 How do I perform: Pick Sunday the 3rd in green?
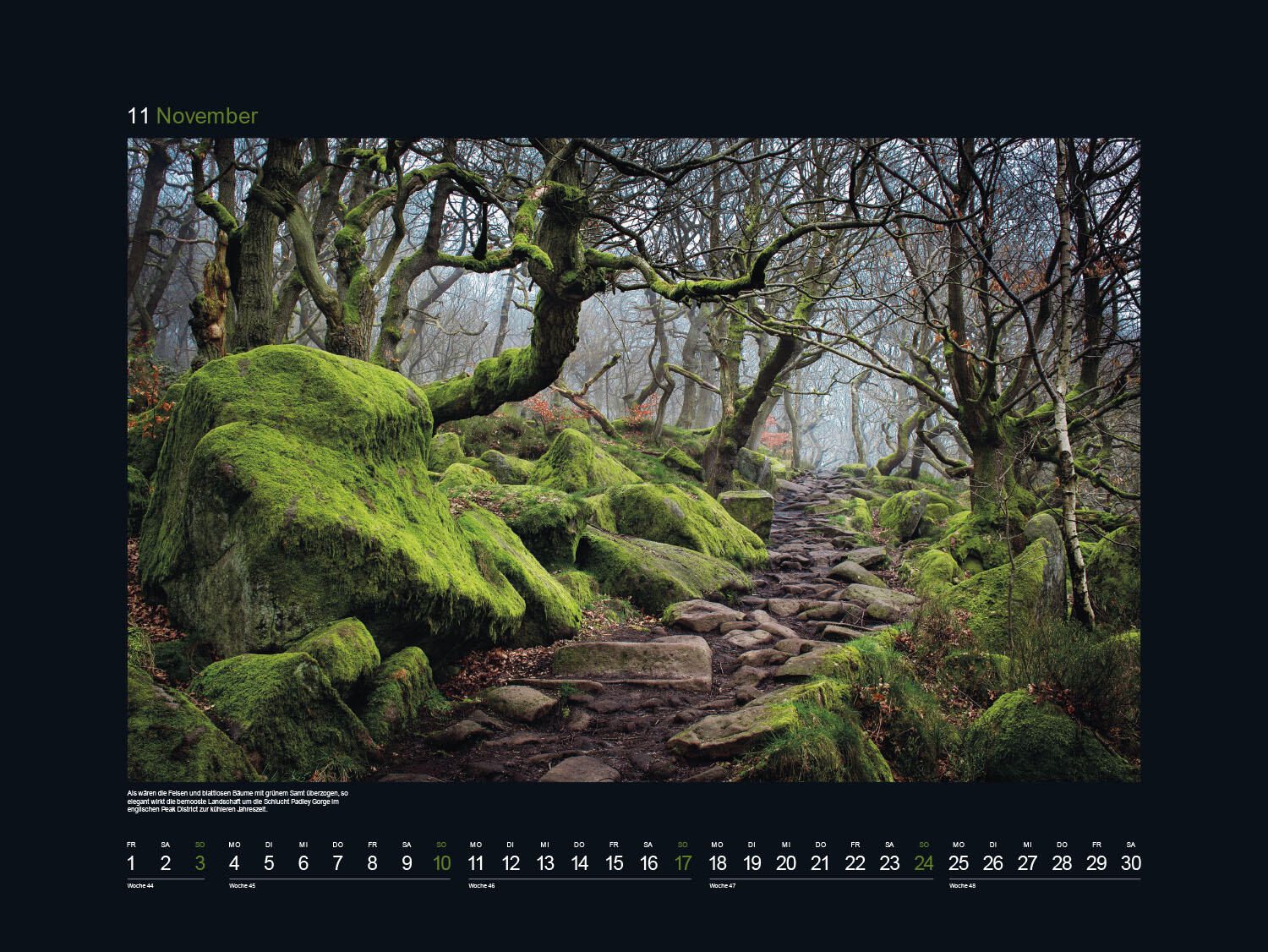(199, 863)
